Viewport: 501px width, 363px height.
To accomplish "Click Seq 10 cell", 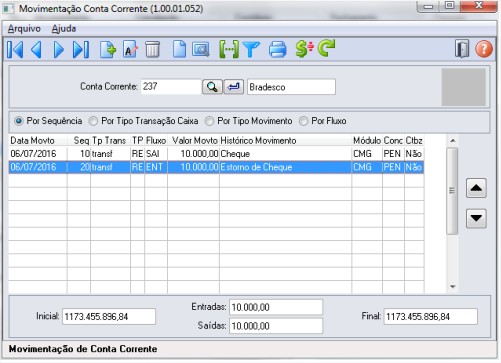I will coord(79,154).
